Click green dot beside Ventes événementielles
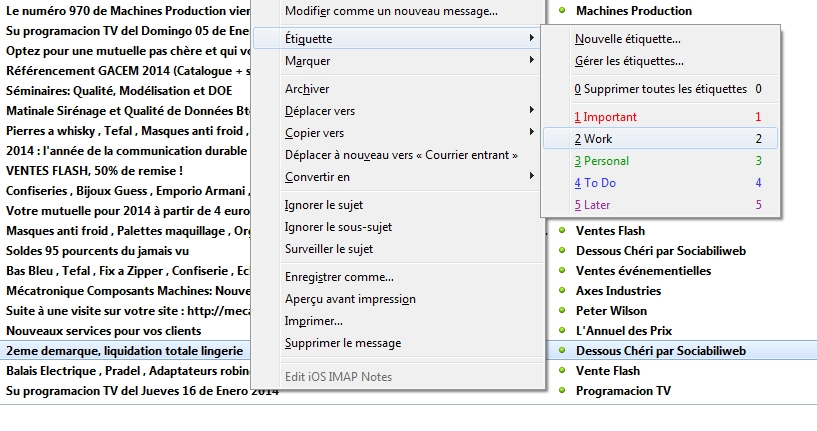817x431 pixels. pyautogui.click(x=563, y=271)
